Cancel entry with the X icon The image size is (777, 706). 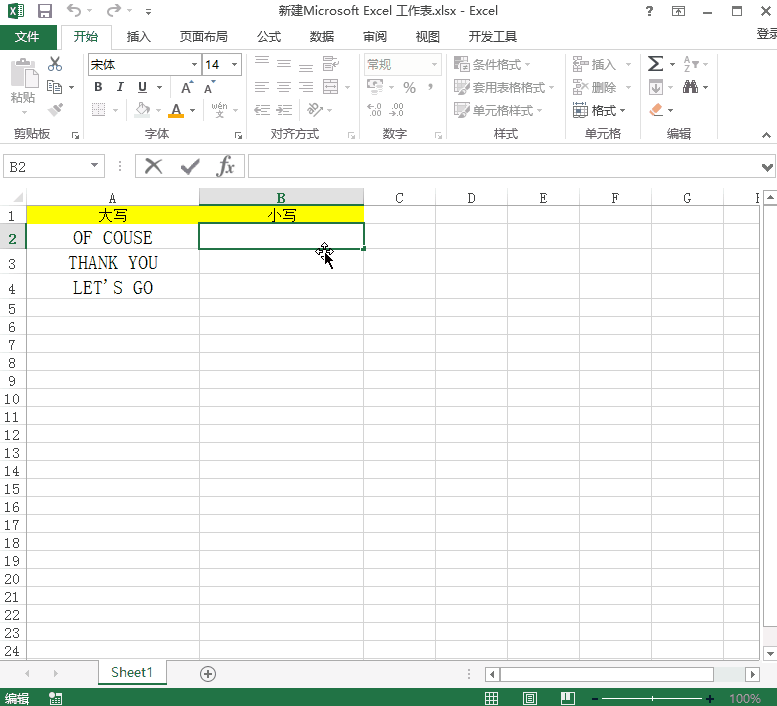[x=153, y=166]
